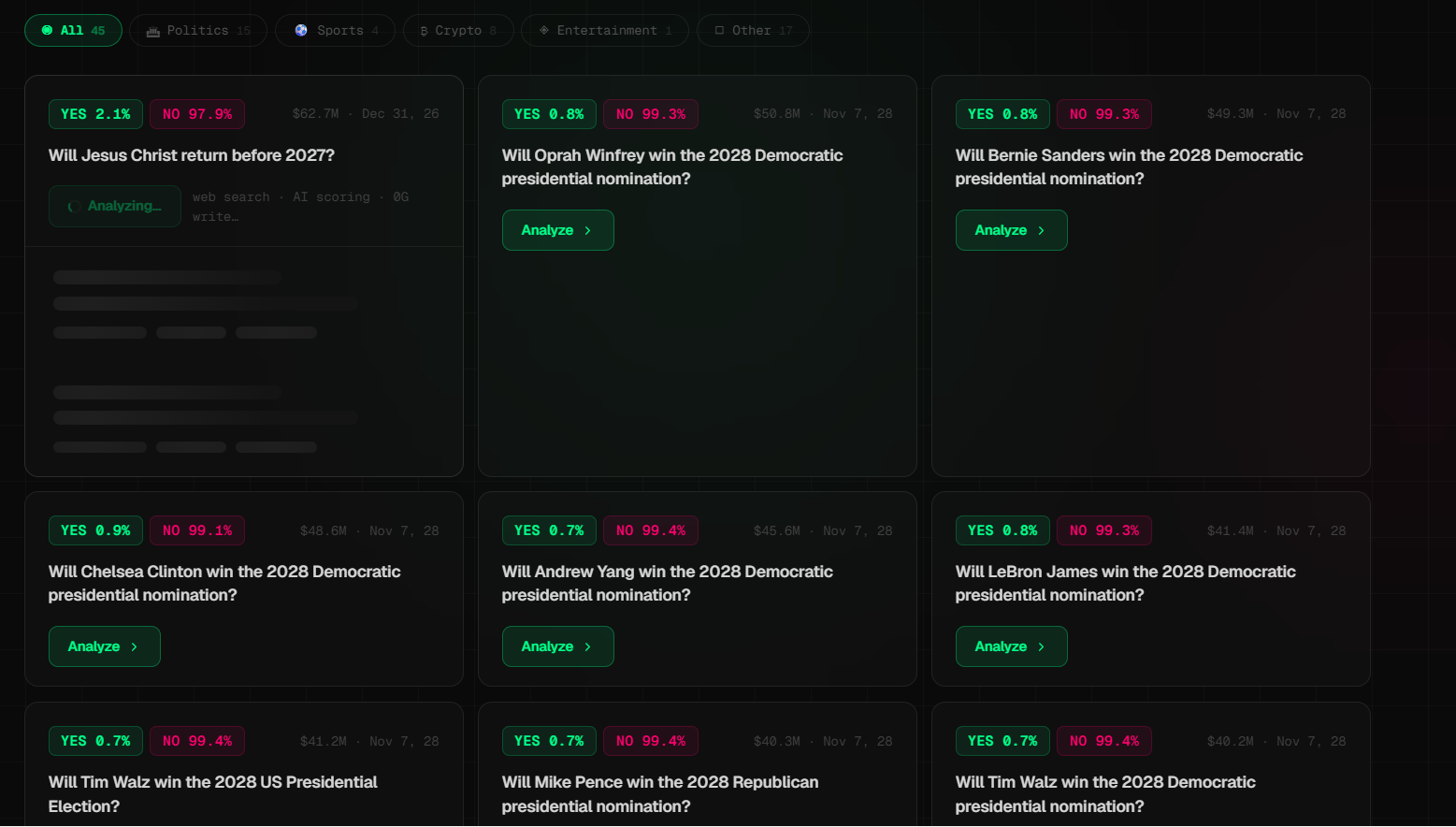Click the NO 97.9% badge

(x=197, y=114)
